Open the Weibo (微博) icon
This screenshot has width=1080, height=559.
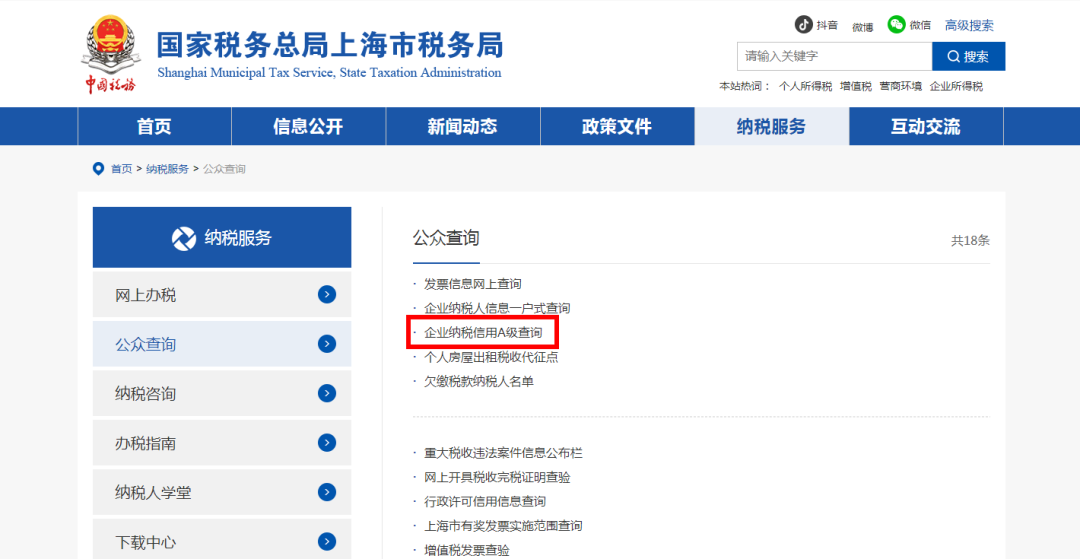(x=862, y=28)
